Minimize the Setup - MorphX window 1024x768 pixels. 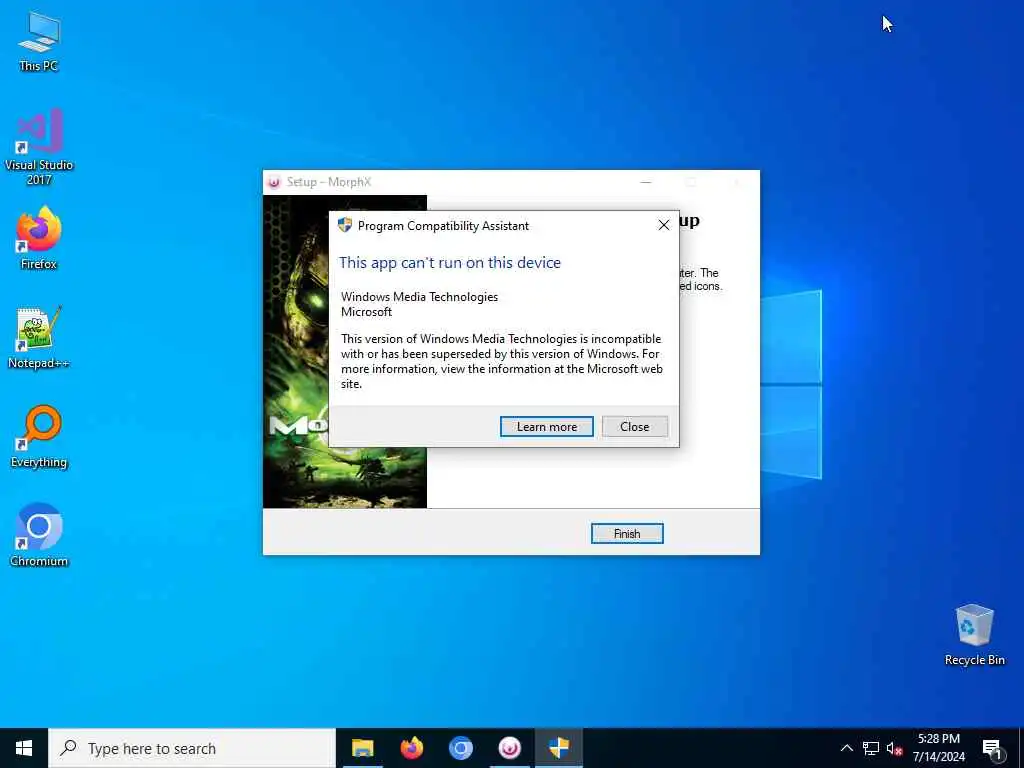[x=646, y=182]
